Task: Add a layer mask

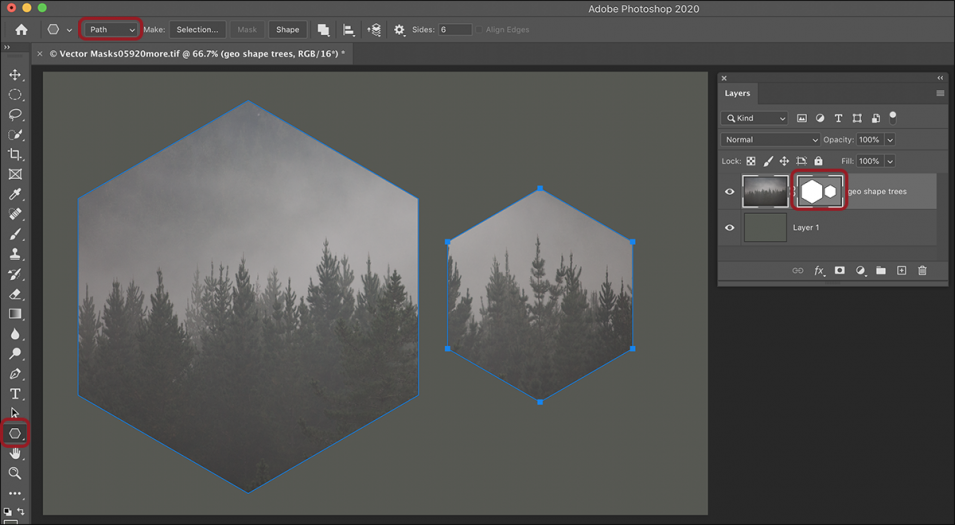Action: [x=840, y=270]
